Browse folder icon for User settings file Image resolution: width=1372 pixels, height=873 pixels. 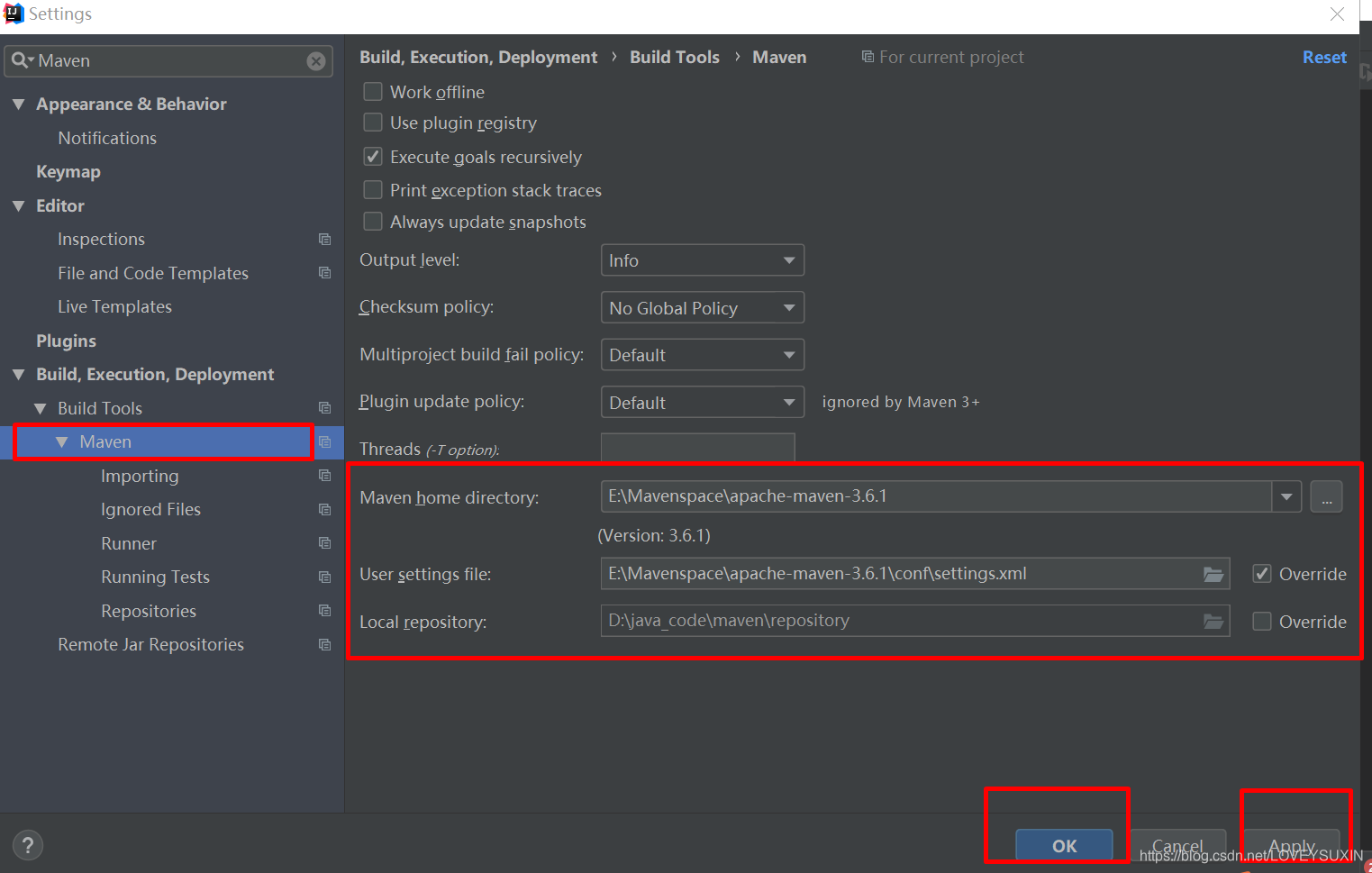(x=1213, y=574)
